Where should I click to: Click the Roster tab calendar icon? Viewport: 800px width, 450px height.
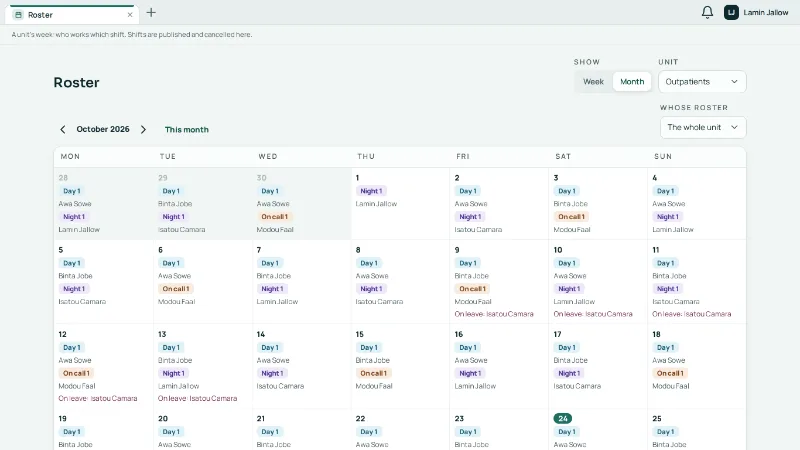point(18,15)
